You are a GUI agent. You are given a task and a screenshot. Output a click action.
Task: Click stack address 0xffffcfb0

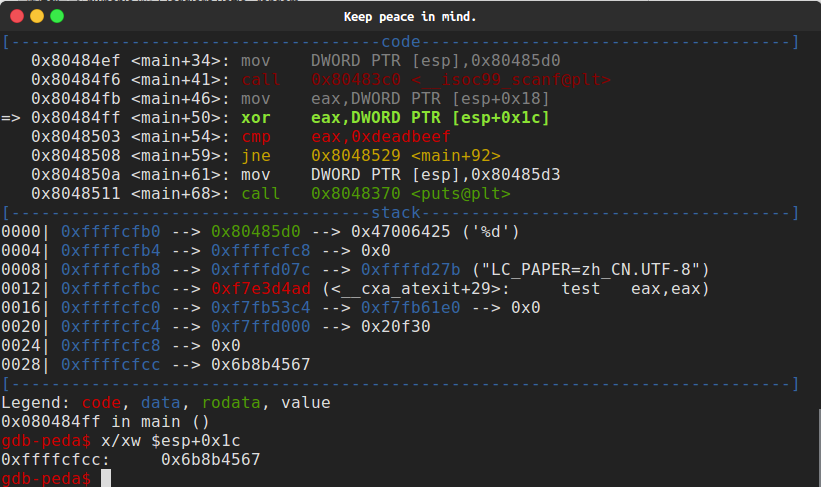pyautogui.click(x=110, y=231)
